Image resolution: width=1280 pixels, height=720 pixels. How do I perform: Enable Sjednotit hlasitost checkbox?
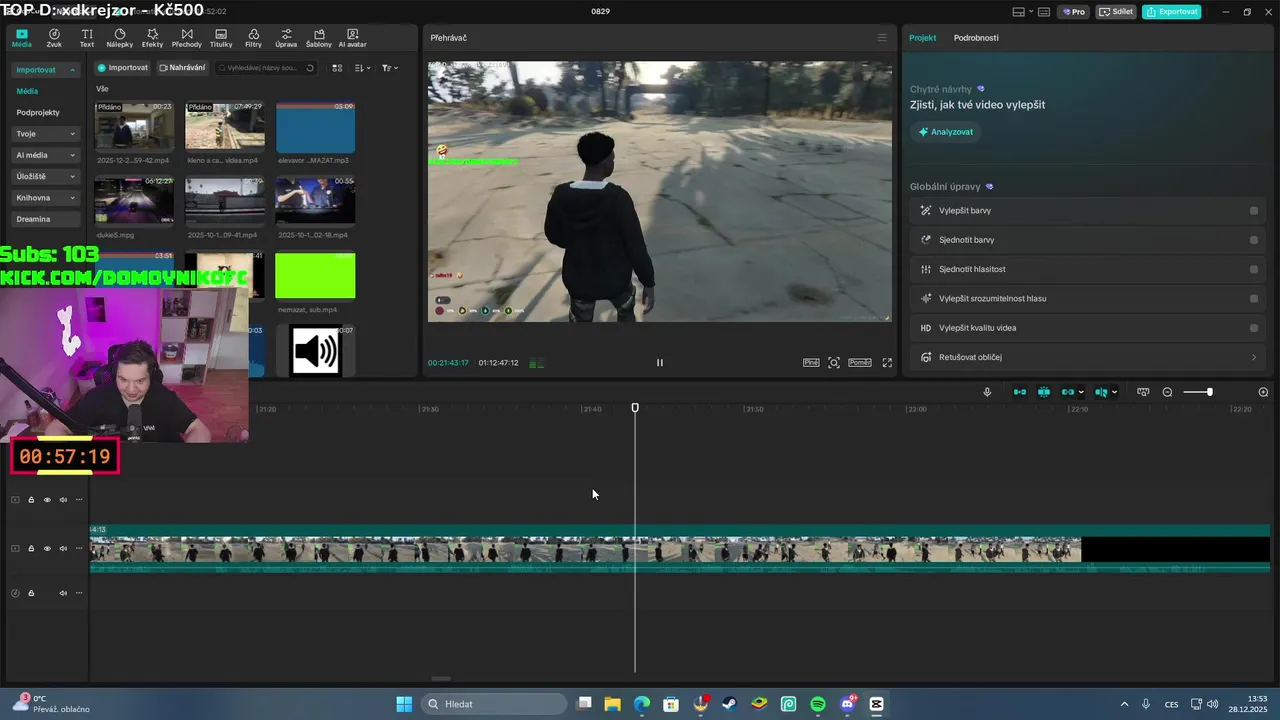click(x=1253, y=269)
